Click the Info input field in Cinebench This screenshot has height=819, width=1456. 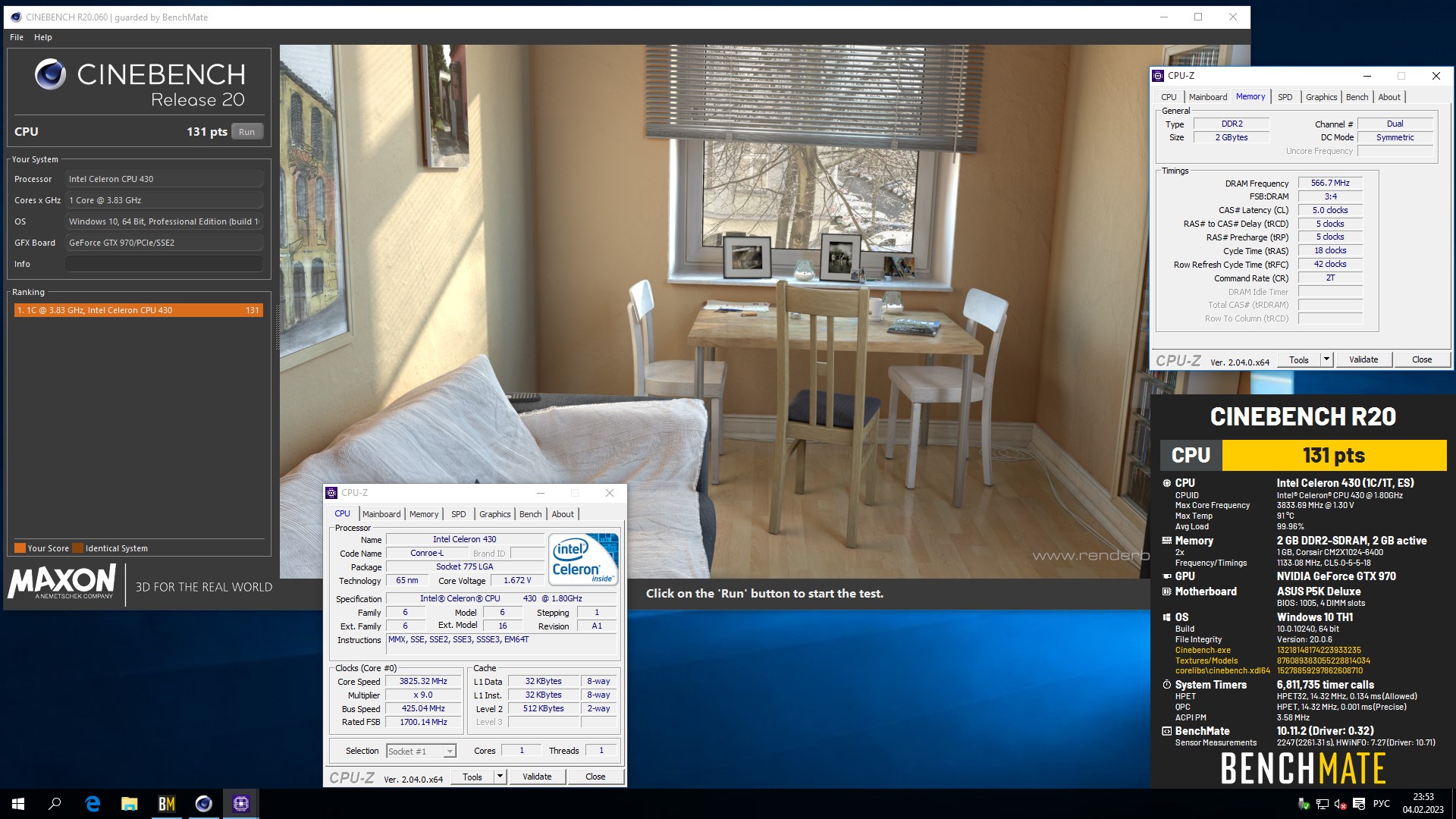coord(164,264)
